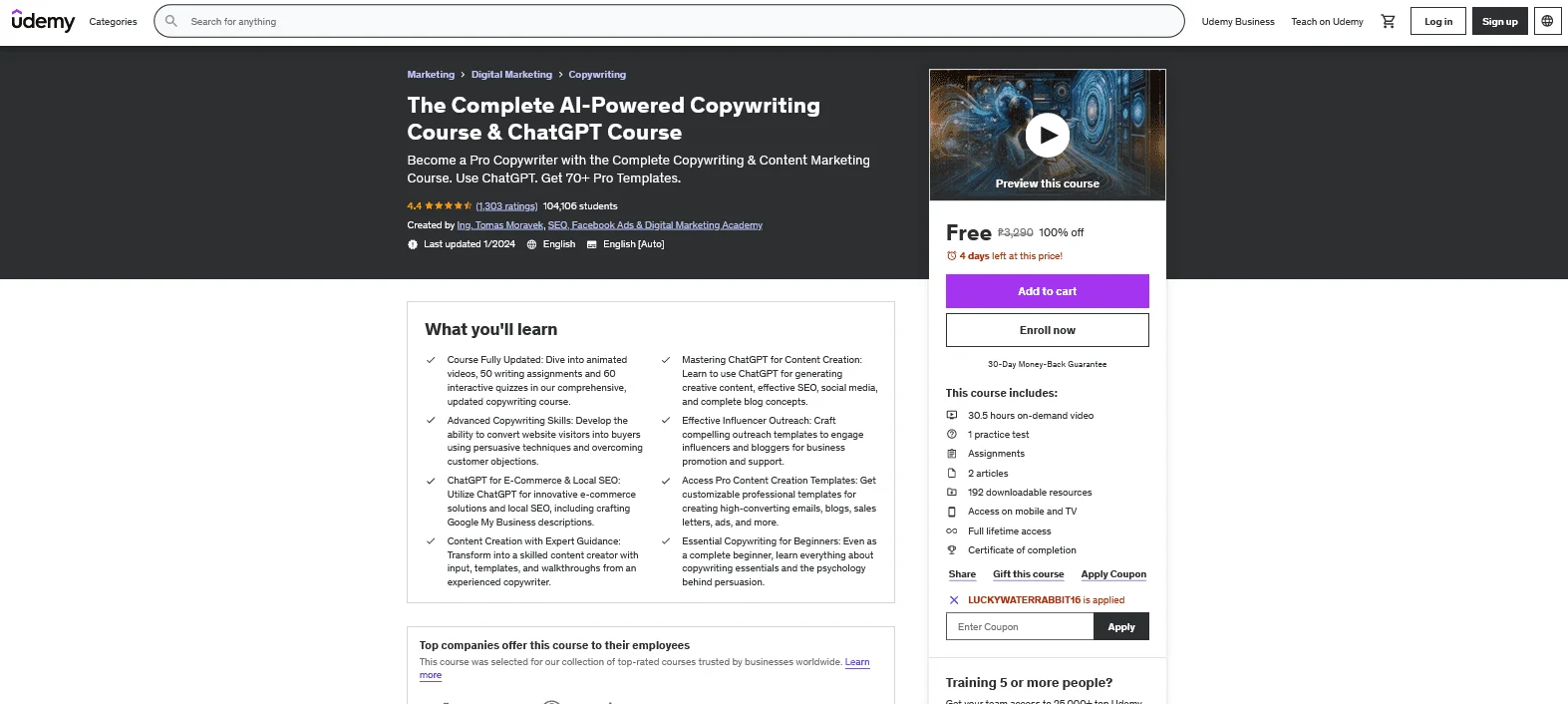Click Add to cart button

pos(1048,291)
